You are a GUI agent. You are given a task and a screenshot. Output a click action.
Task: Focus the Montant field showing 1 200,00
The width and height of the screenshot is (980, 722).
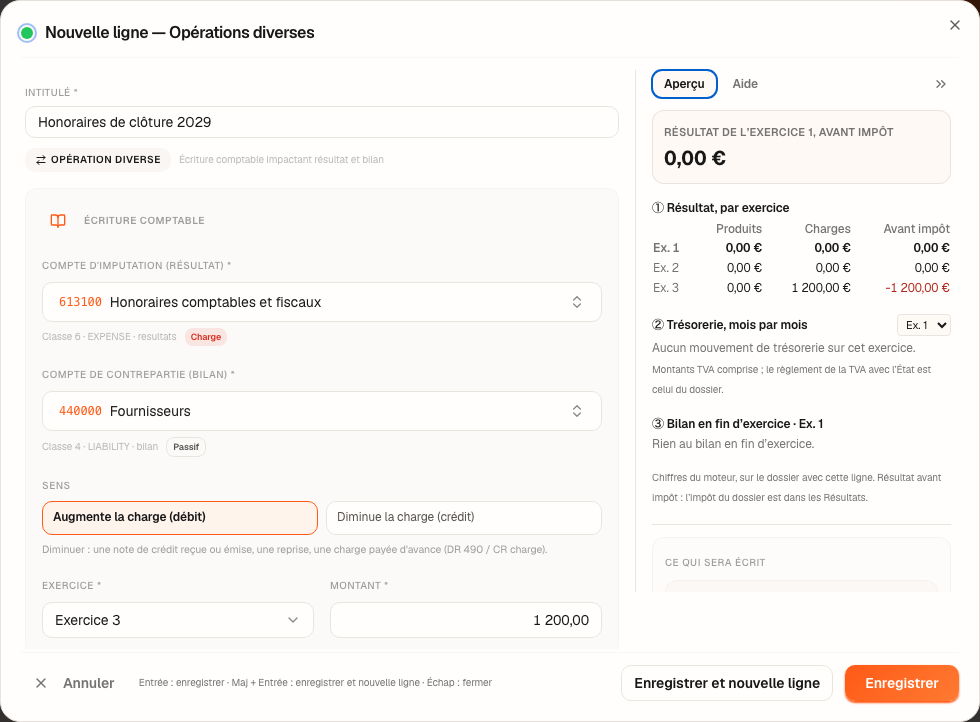click(x=466, y=620)
